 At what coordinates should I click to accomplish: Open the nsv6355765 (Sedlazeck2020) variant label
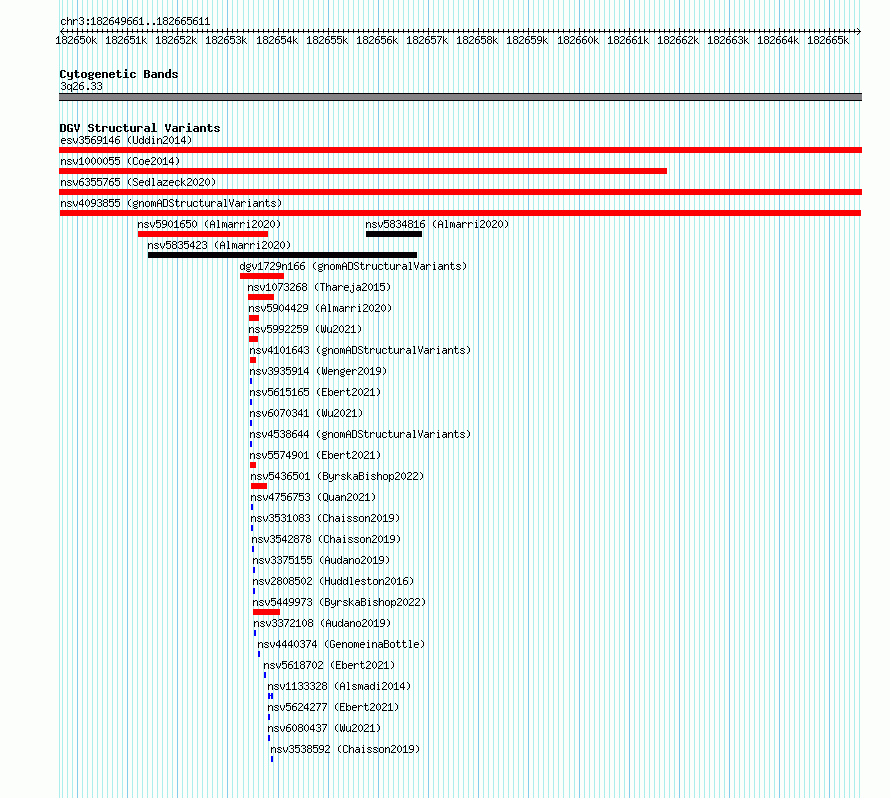138,182
